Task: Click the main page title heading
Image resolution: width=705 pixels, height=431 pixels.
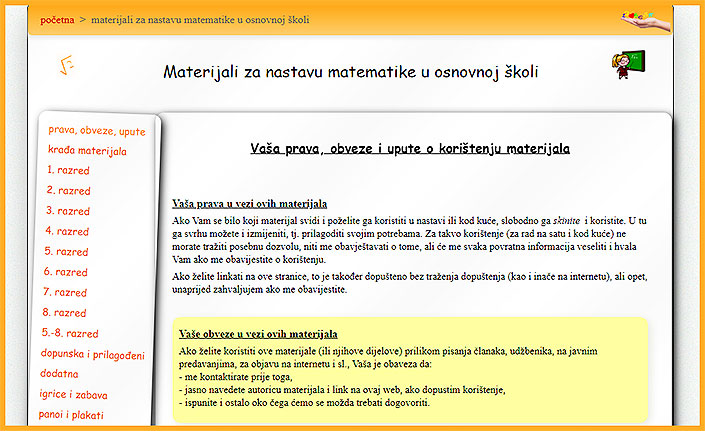Action: (x=351, y=72)
